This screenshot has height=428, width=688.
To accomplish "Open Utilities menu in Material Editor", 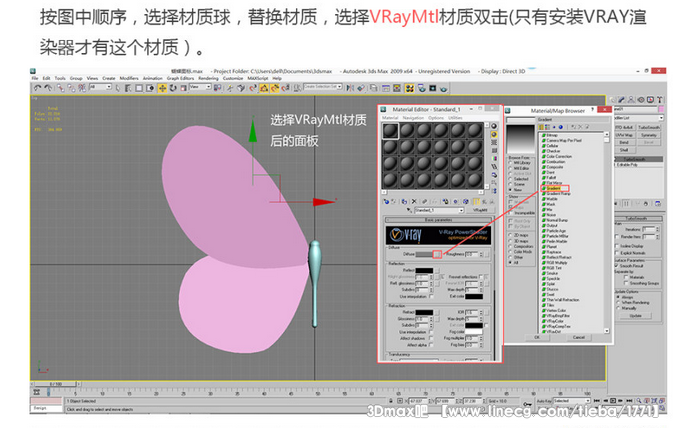I will (x=455, y=118).
